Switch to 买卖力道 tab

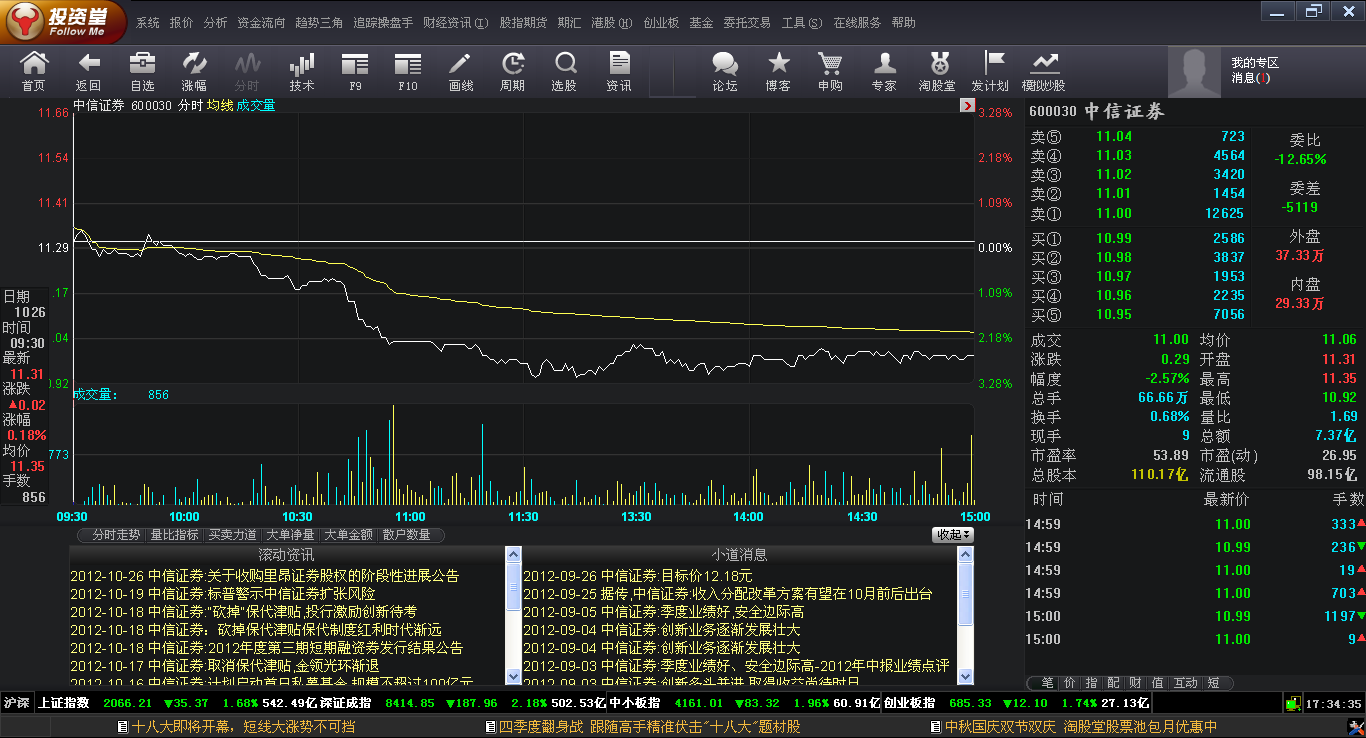pyautogui.click(x=232, y=535)
